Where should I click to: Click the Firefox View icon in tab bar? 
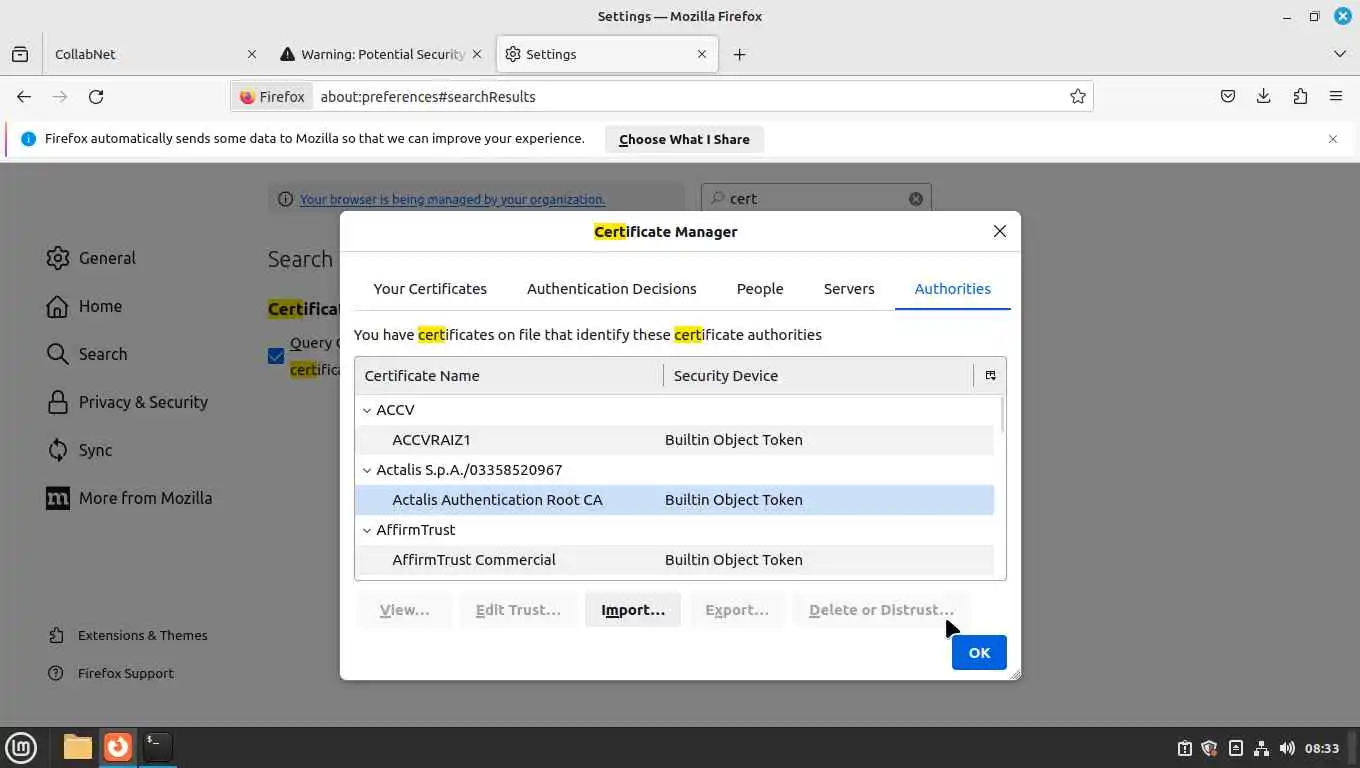click(x=20, y=54)
